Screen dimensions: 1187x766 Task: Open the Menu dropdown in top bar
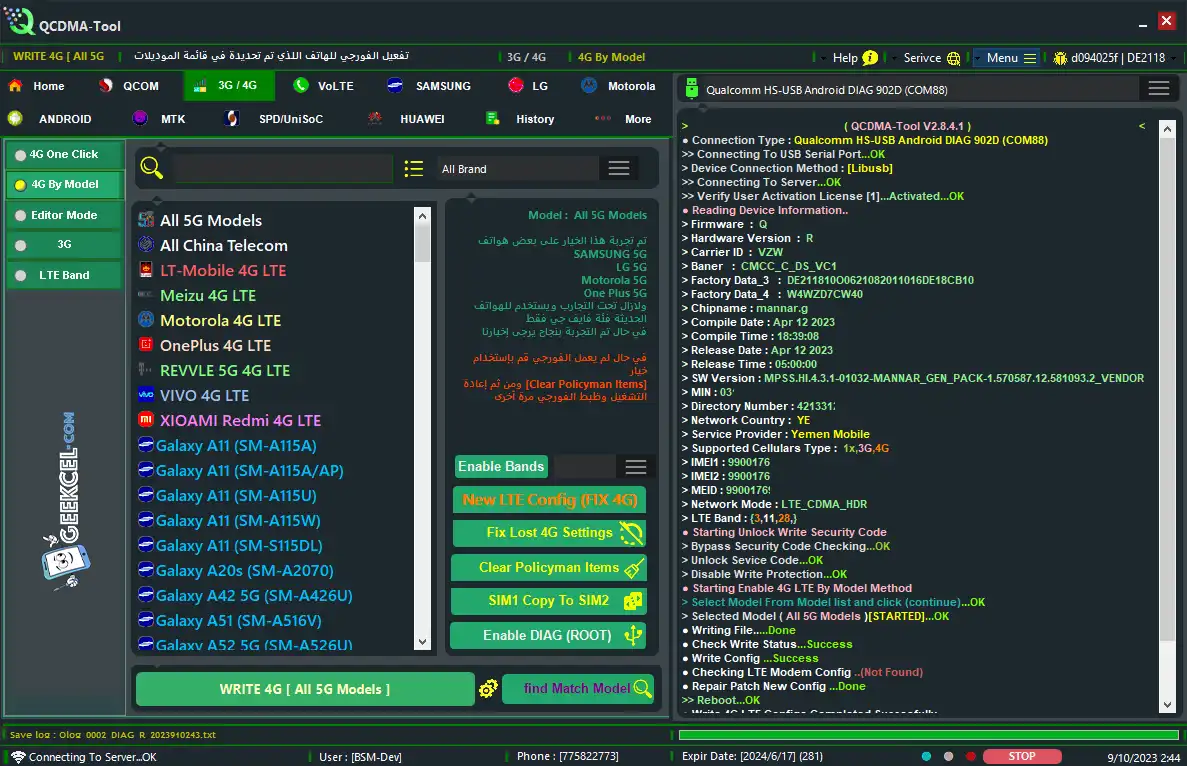[1007, 58]
